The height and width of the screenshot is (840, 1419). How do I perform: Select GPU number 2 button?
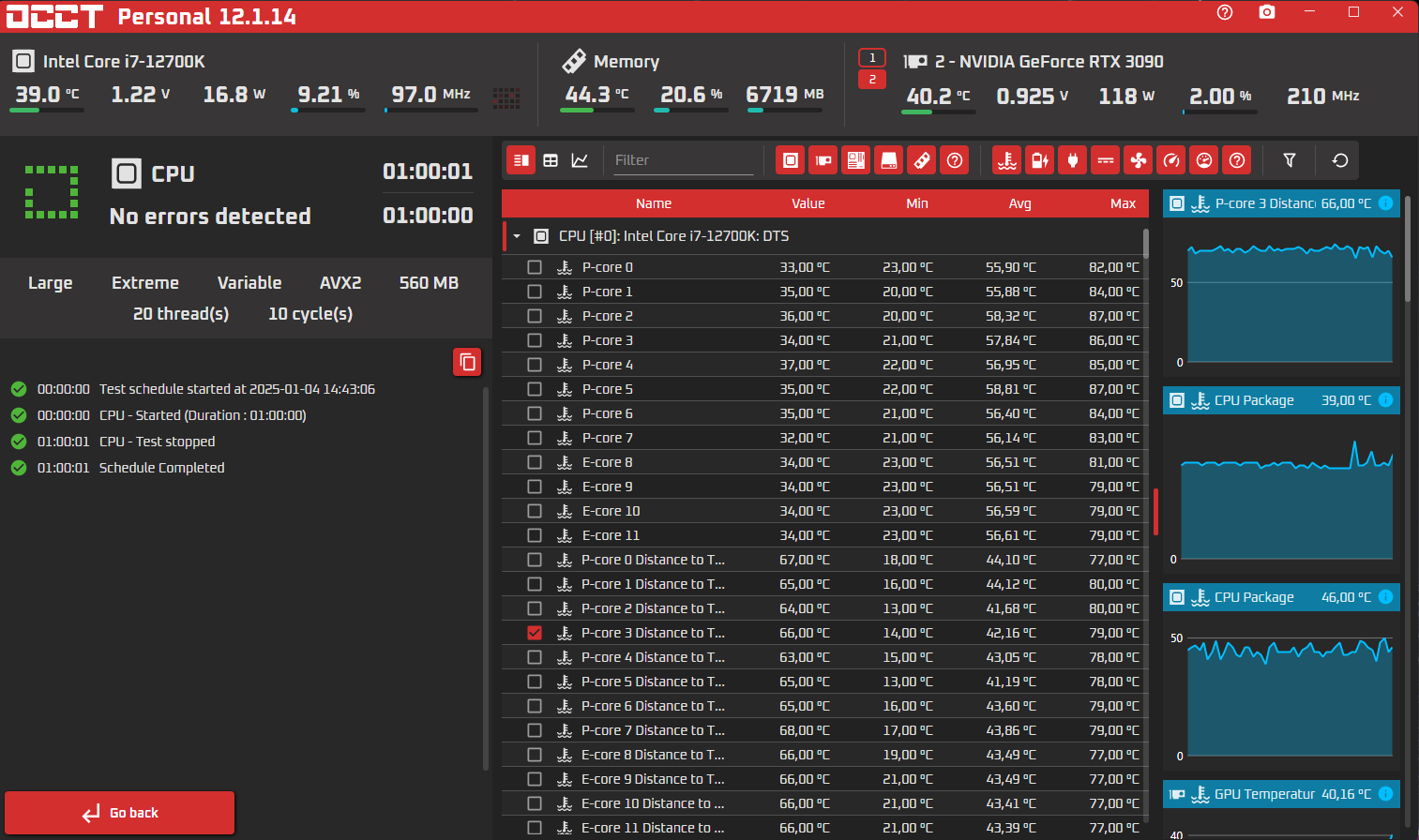point(872,80)
